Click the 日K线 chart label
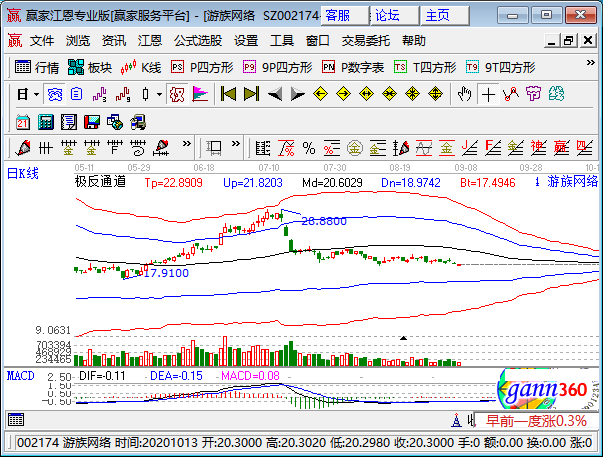 click(23, 173)
